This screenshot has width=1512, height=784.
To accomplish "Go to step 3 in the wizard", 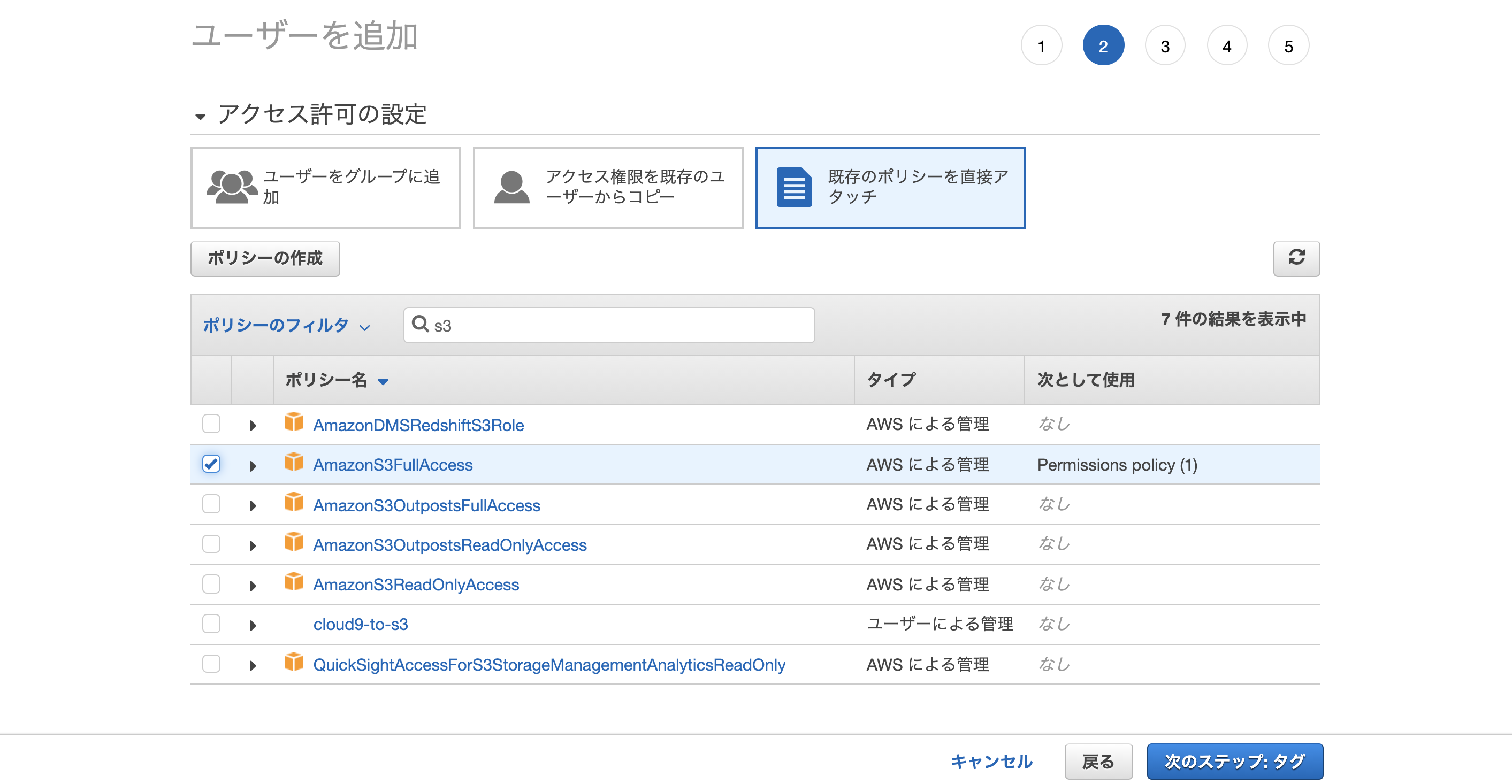I will tap(1165, 46).
